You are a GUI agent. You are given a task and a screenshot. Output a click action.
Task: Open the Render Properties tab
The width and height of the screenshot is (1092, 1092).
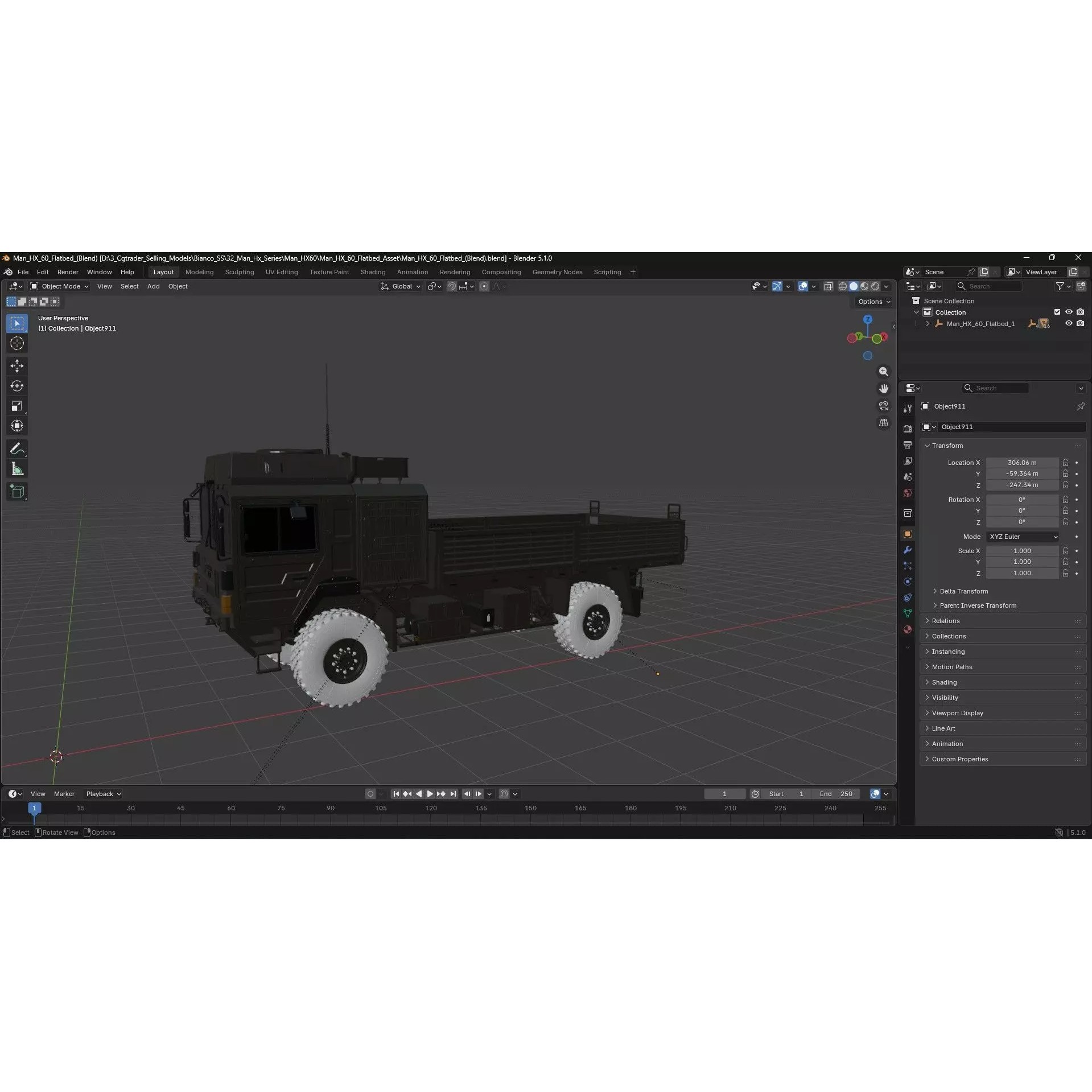pos(907,428)
